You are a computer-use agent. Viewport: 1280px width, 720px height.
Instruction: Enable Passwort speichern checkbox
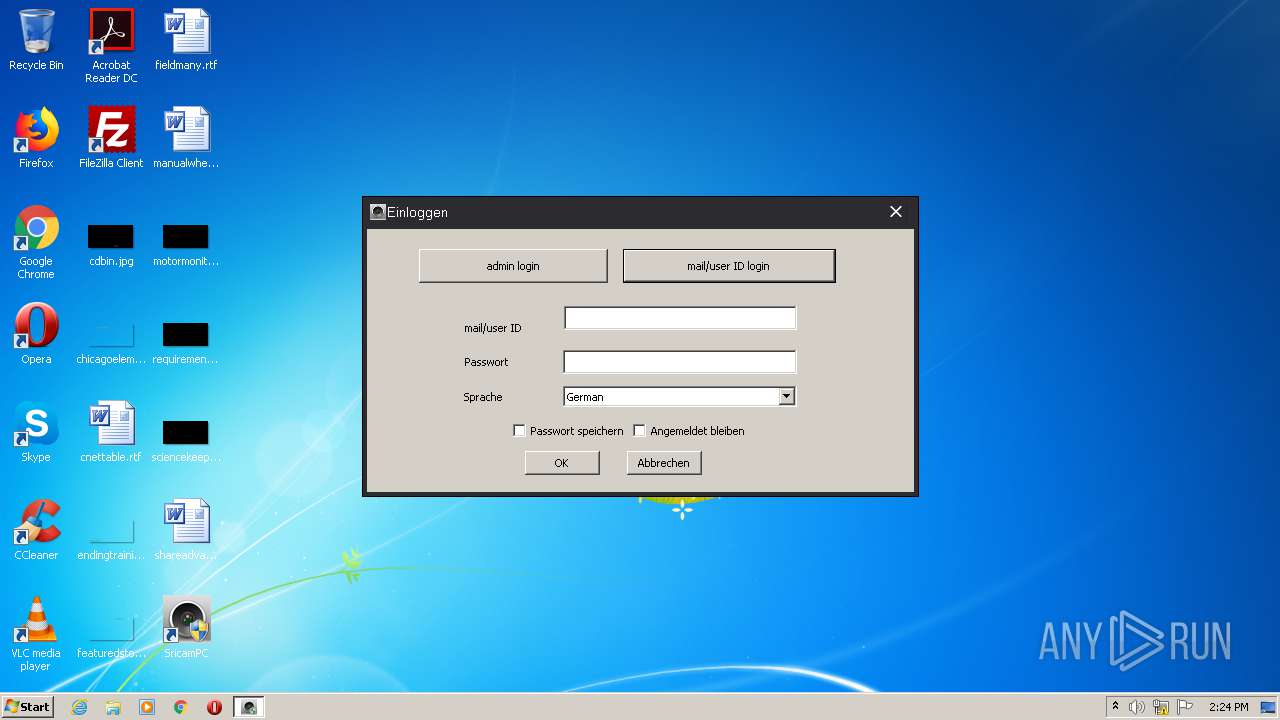pos(519,431)
